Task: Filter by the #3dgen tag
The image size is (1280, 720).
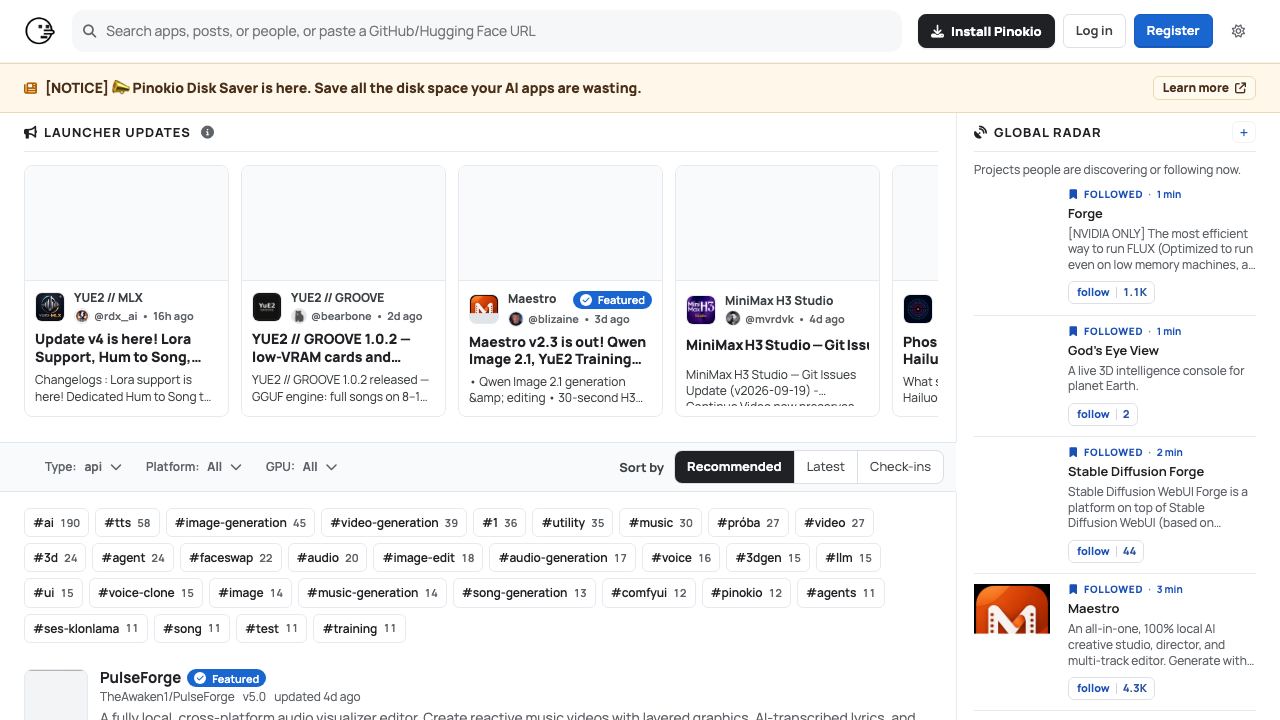Action: (x=768, y=558)
